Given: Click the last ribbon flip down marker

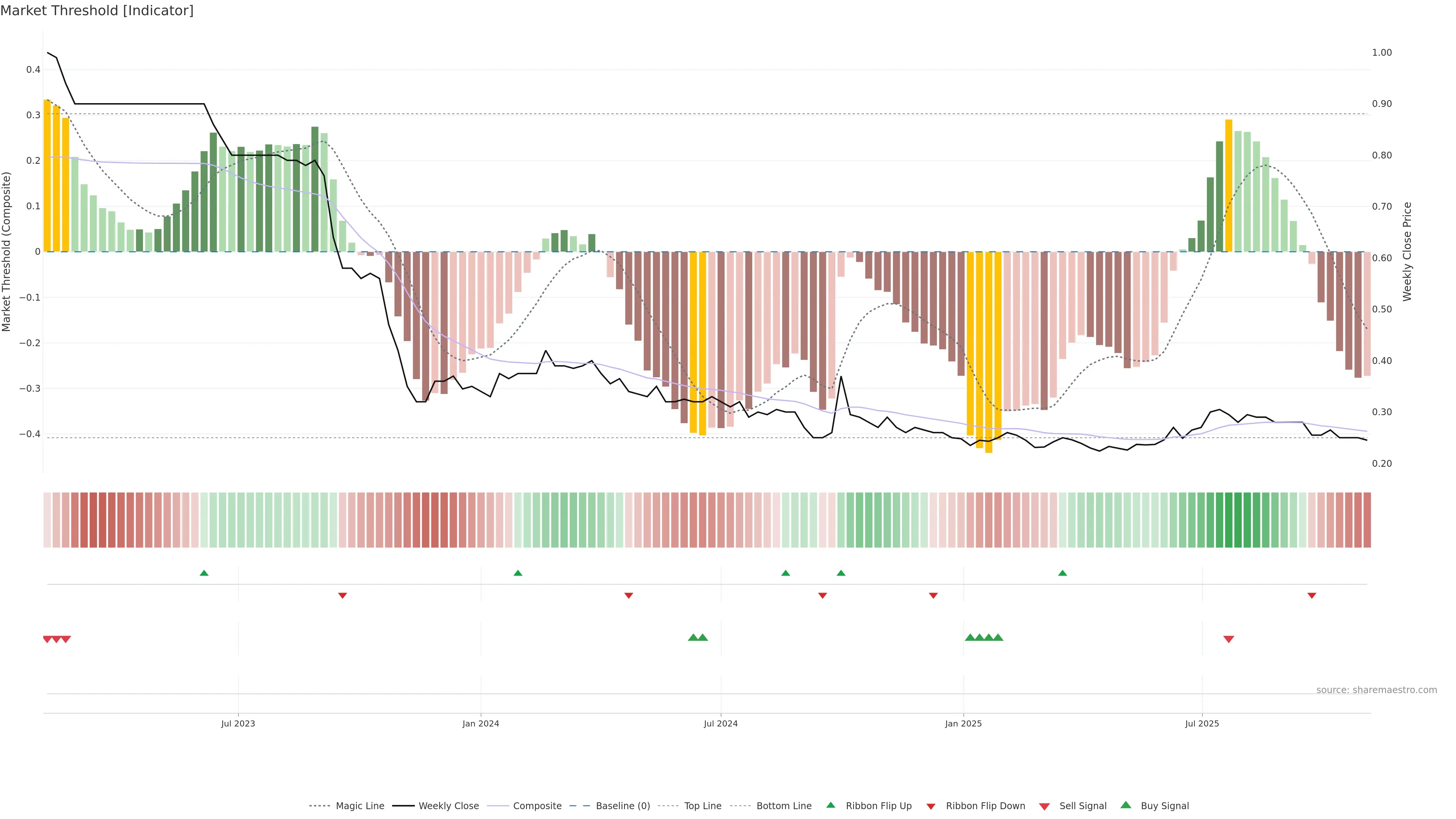Looking at the screenshot, I should 1311,596.
